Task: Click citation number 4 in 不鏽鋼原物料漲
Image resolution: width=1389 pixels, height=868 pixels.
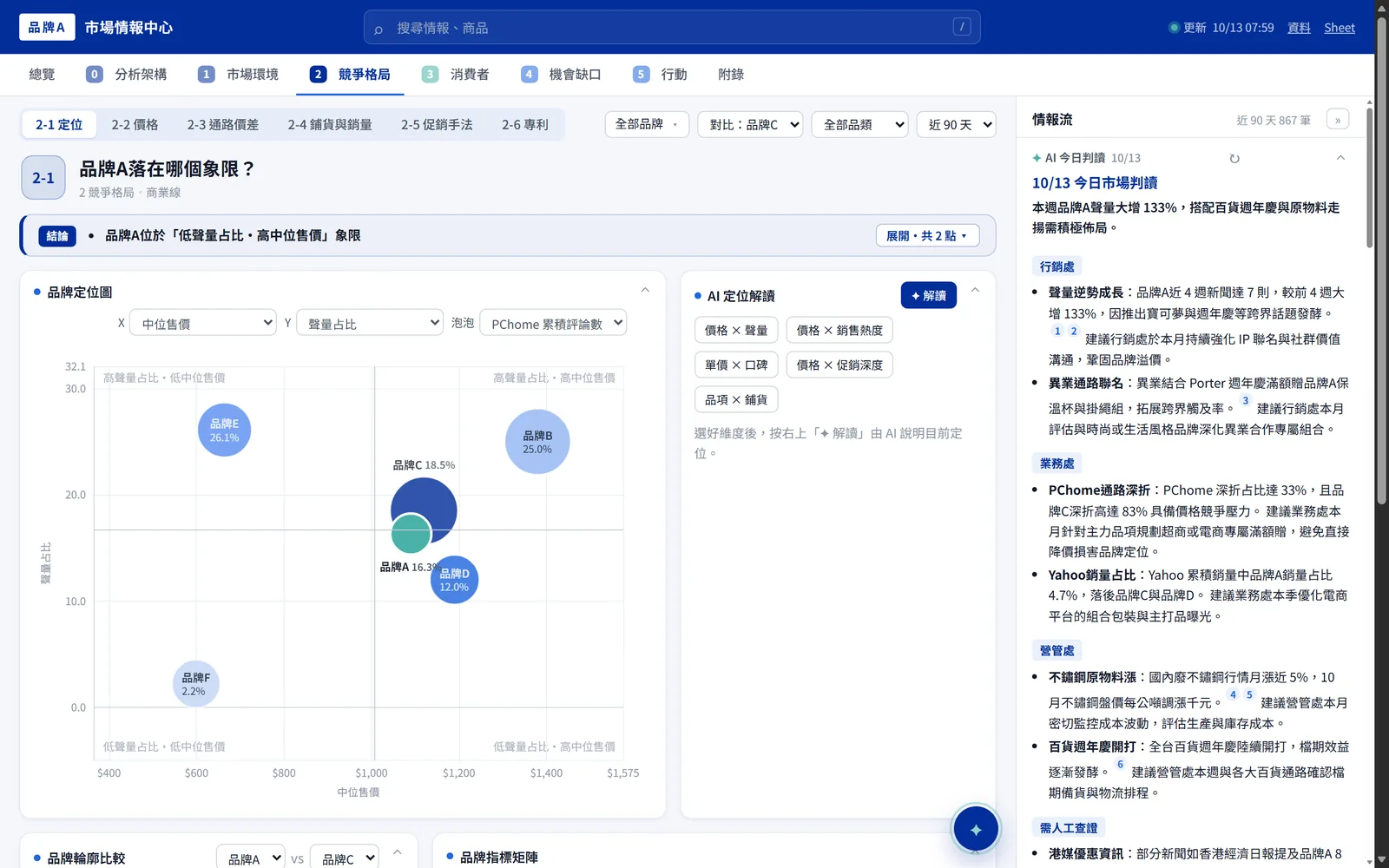Action: [1233, 695]
